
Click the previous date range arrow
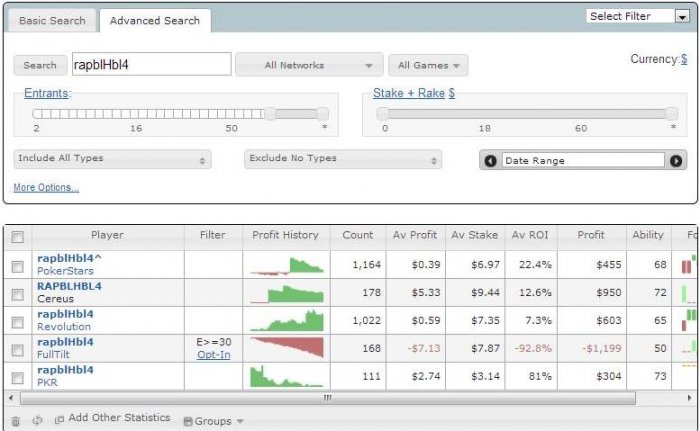[x=491, y=161]
